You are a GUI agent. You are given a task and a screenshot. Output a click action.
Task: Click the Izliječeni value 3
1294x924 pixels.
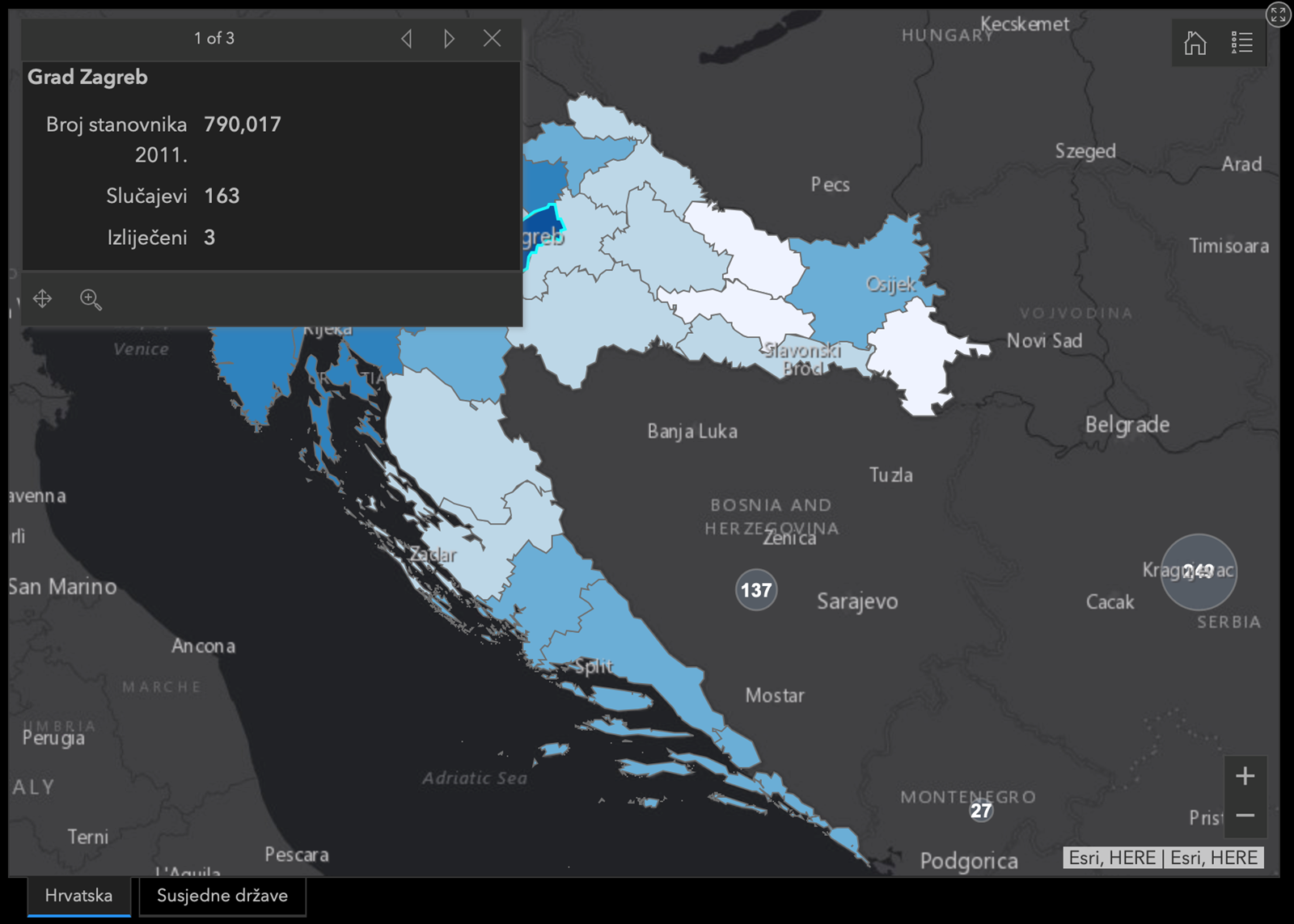(x=209, y=238)
